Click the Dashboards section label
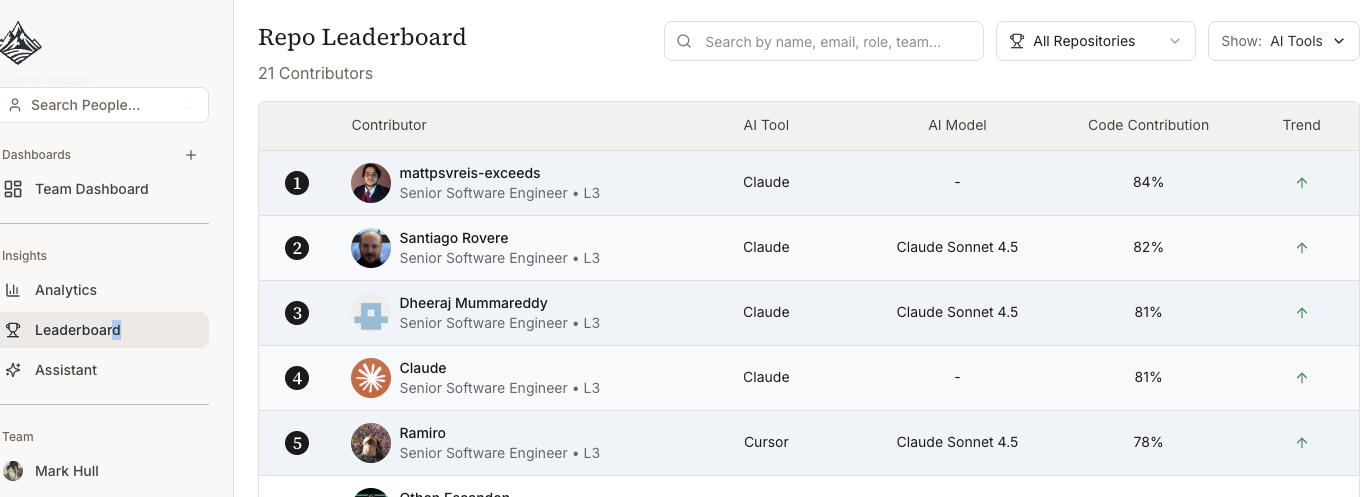The image size is (1363, 497). 36,155
